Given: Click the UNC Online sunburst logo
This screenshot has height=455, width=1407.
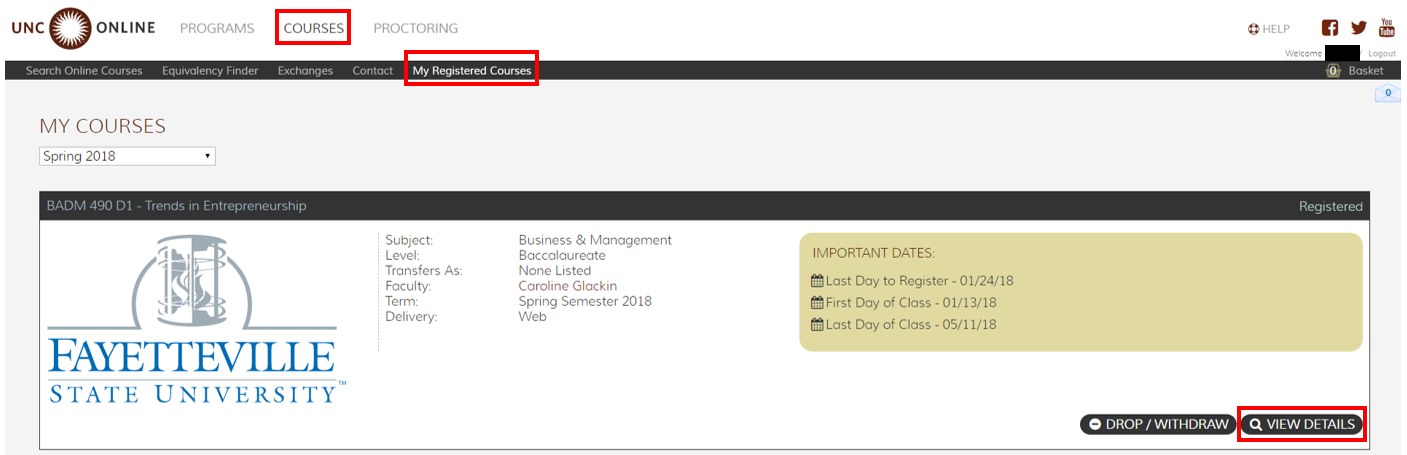Looking at the screenshot, I should 69,27.
